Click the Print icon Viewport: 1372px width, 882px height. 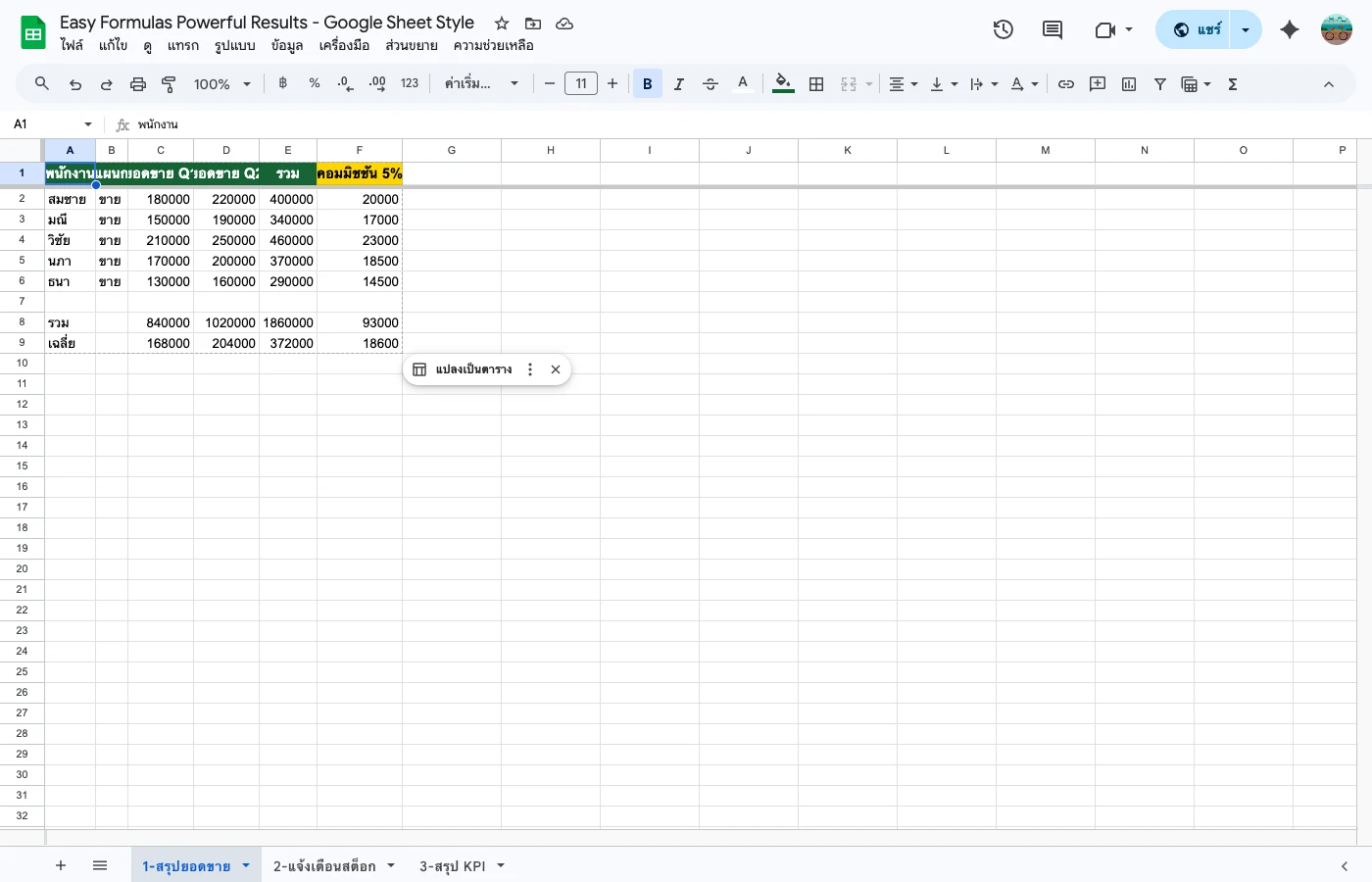(x=137, y=83)
